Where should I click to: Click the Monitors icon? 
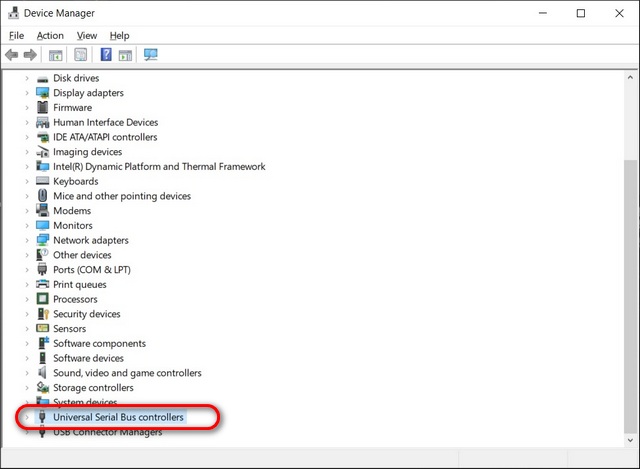[42, 225]
